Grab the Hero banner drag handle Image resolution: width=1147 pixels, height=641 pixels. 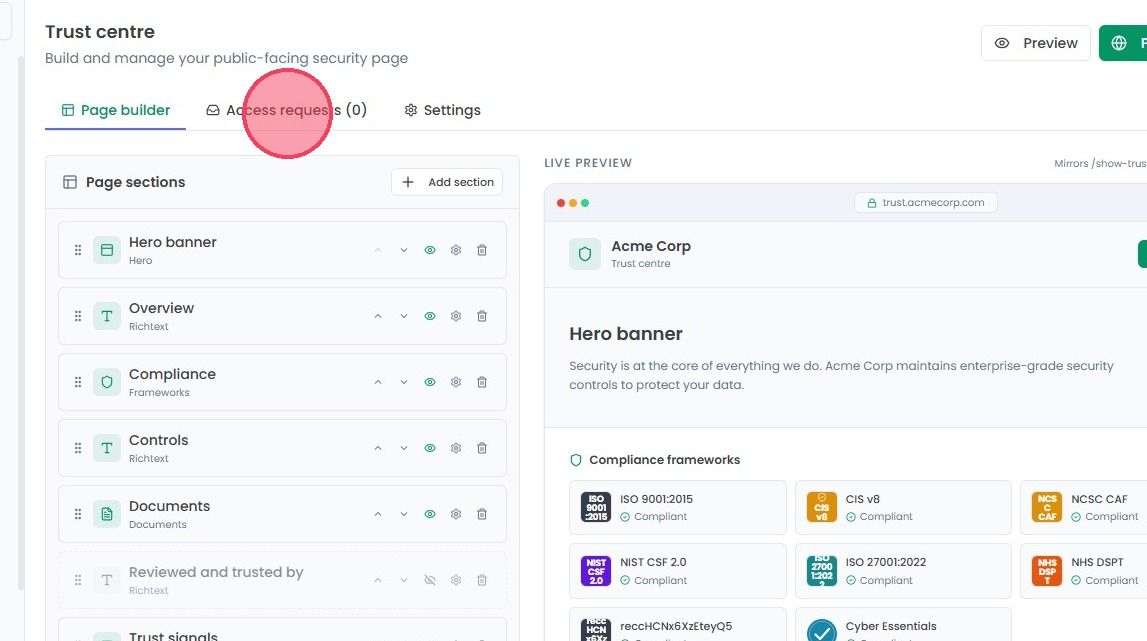coord(78,250)
